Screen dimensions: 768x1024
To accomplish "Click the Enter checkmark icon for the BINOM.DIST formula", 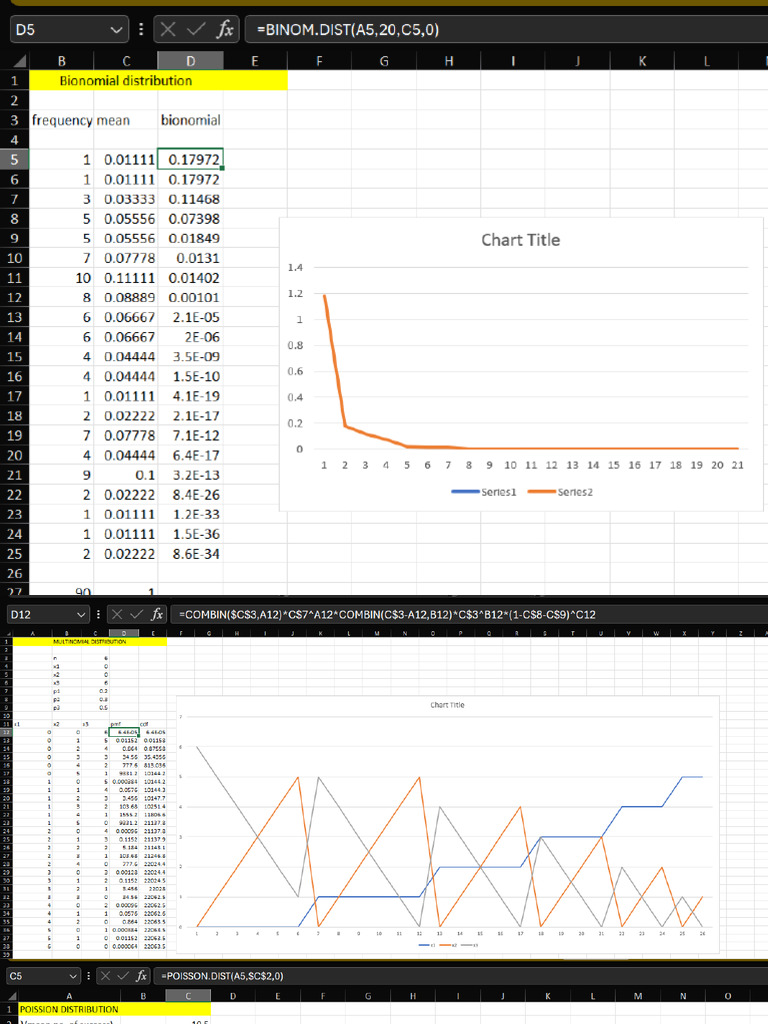I will click(x=196, y=29).
